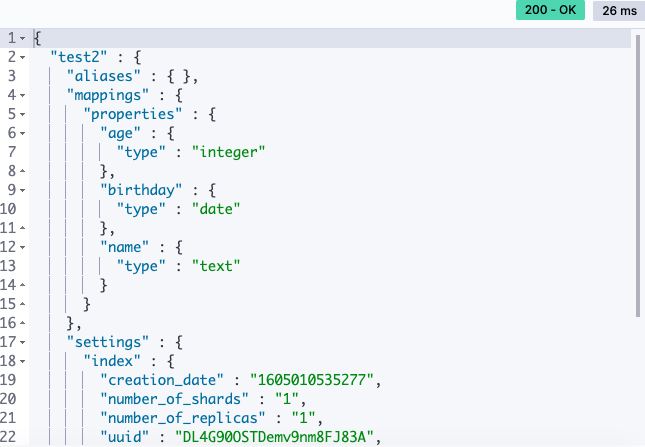645x447 pixels.
Task: Collapse the fold arrow on line 1
Action: 22,38
